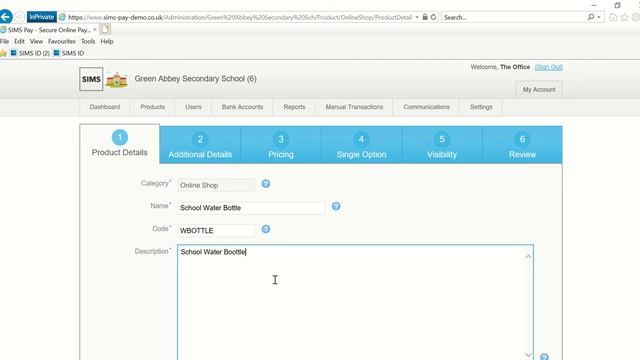Click the refresh page icon
640x360 pixels.
click(x=433, y=17)
